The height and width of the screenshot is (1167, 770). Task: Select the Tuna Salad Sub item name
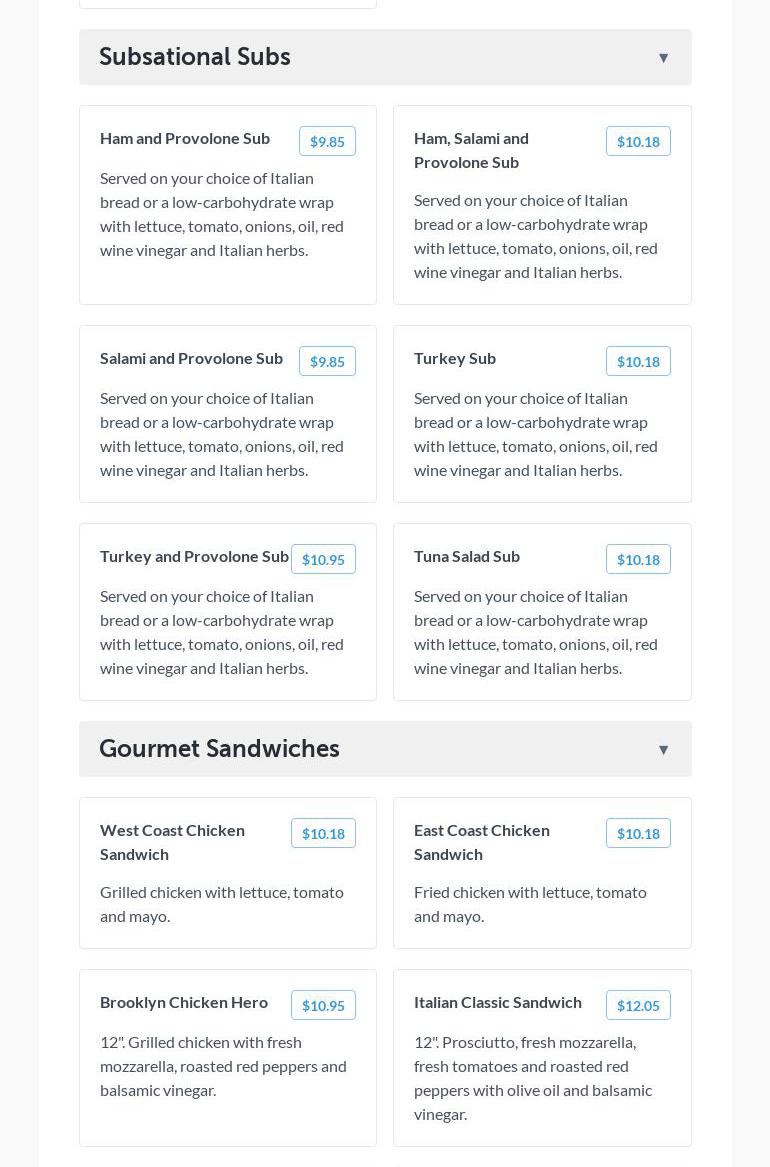click(467, 556)
